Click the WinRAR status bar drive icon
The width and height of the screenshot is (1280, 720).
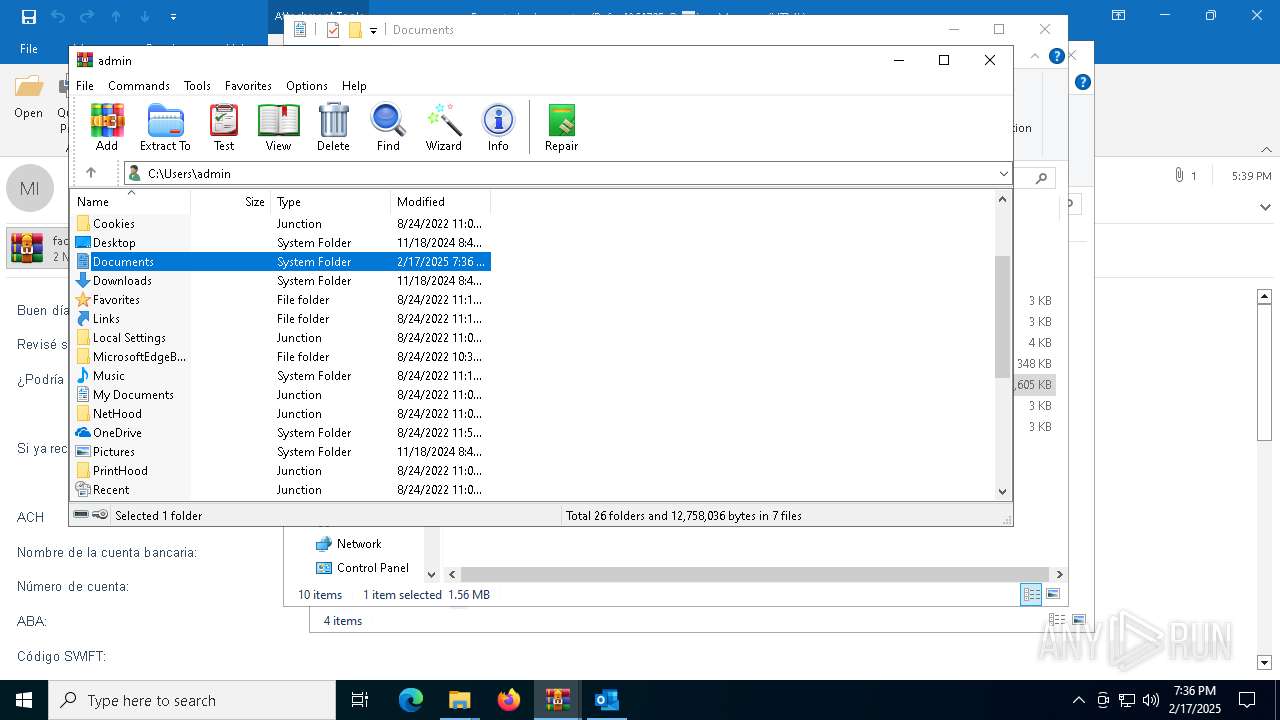81,515
